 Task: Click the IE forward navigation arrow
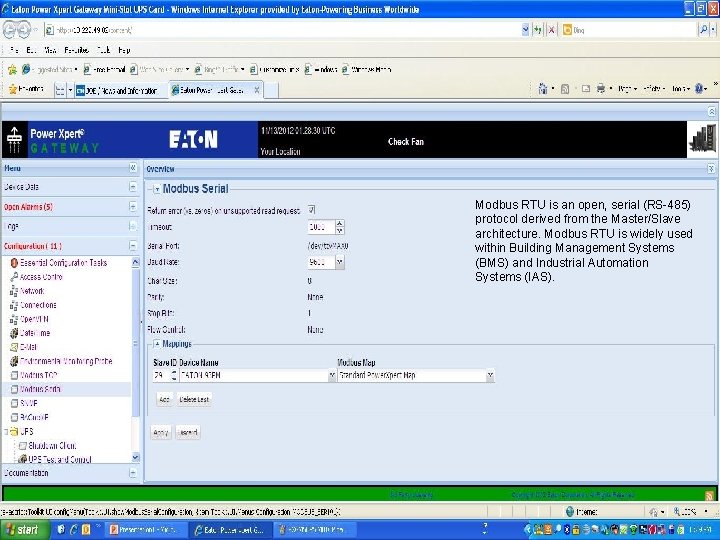coord(24,30)
